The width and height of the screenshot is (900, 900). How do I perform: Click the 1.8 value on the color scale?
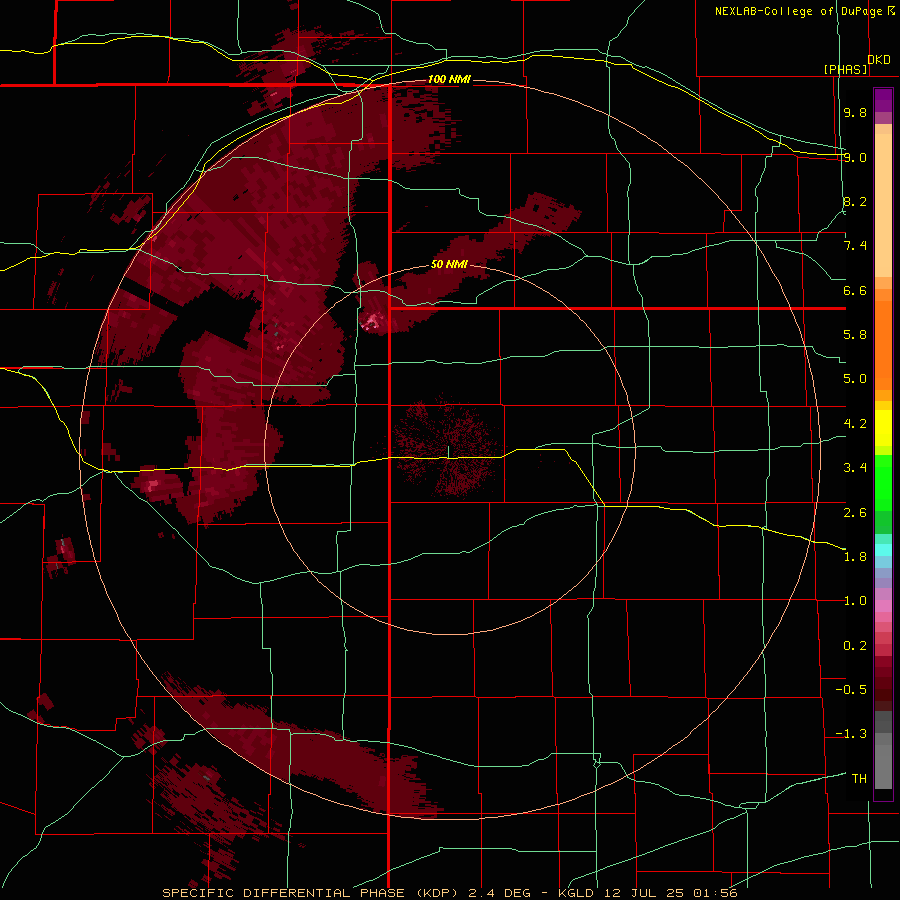[855, 557]
